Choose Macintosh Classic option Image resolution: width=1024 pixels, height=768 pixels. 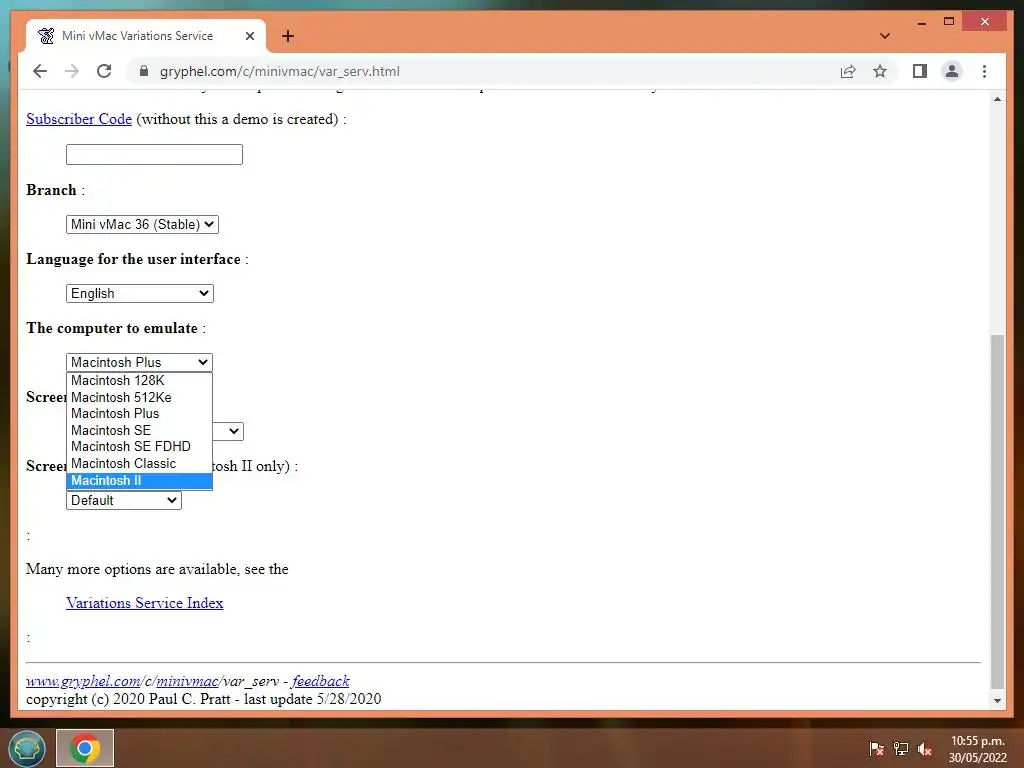click(x=139, y=464)
